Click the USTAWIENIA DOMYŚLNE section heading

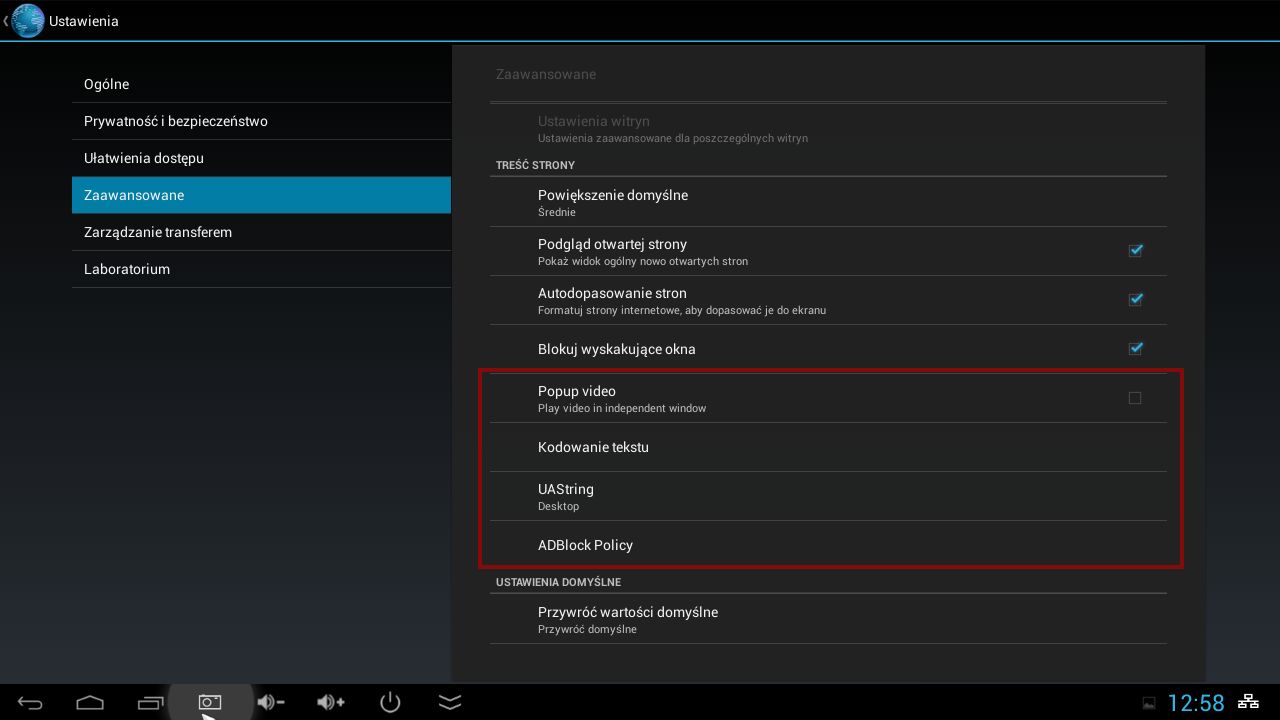[558, 582]
